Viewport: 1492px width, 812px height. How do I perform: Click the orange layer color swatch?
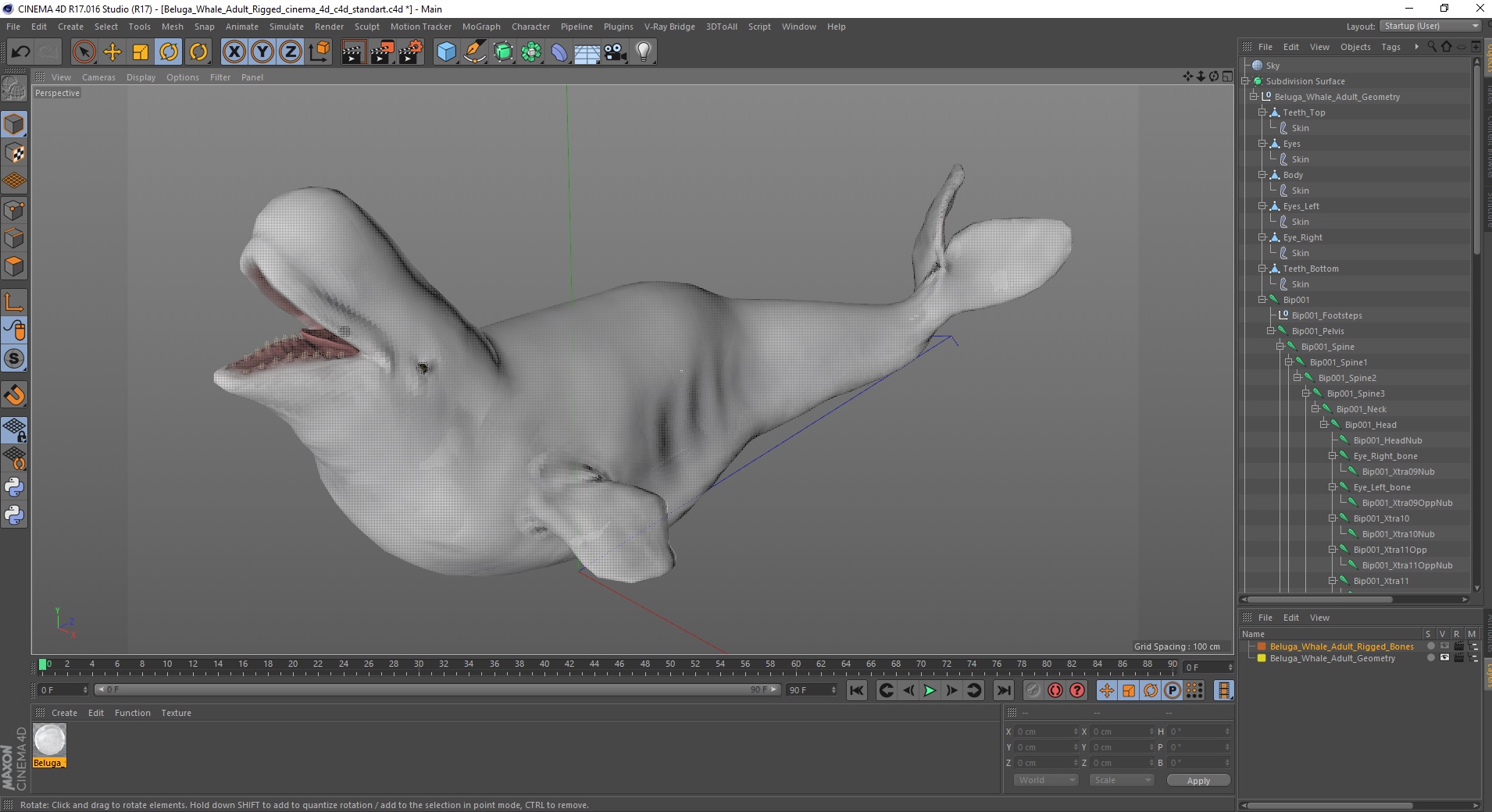(1261, 646)
